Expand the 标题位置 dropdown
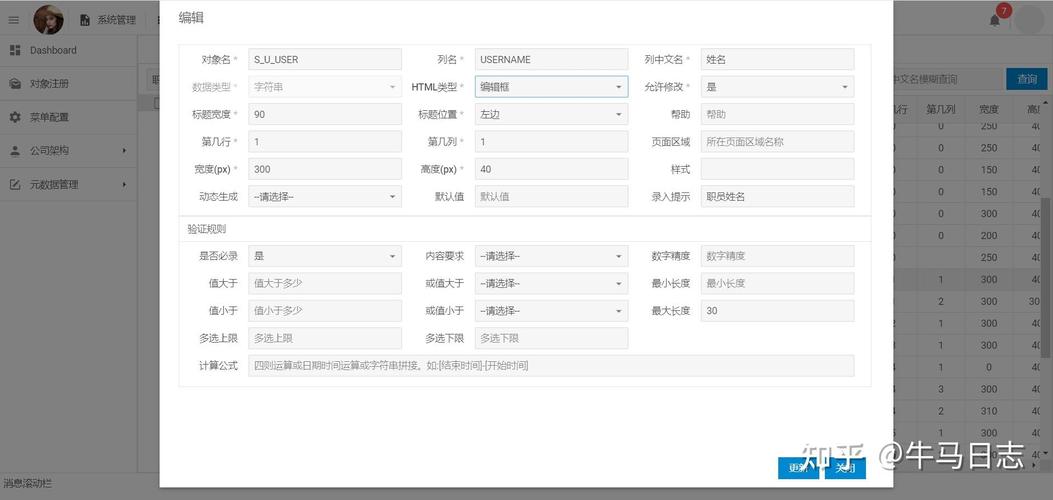Image resolution: width=1053 pixels, height=500 pixels. (x=551, y=114)
